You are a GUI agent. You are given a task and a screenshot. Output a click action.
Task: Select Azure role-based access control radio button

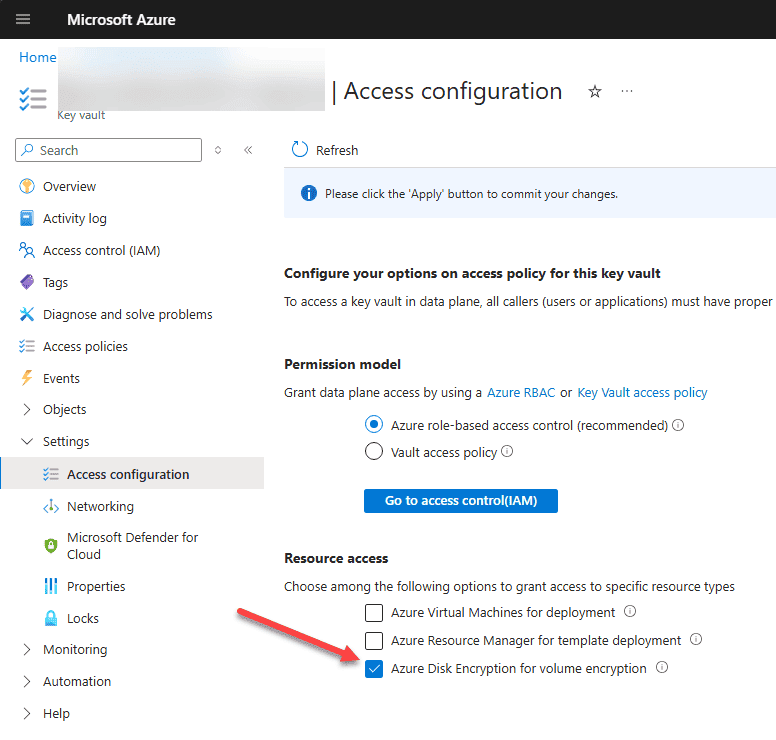[x=374, y=425]
